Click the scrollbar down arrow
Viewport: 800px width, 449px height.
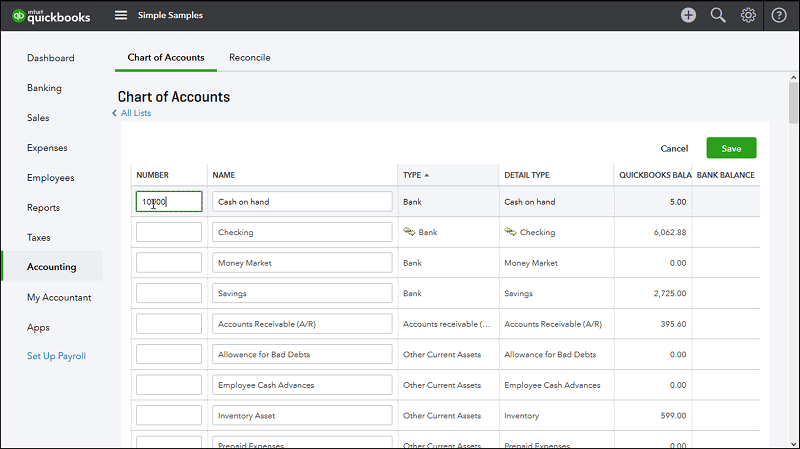click(x=793, y=444)
